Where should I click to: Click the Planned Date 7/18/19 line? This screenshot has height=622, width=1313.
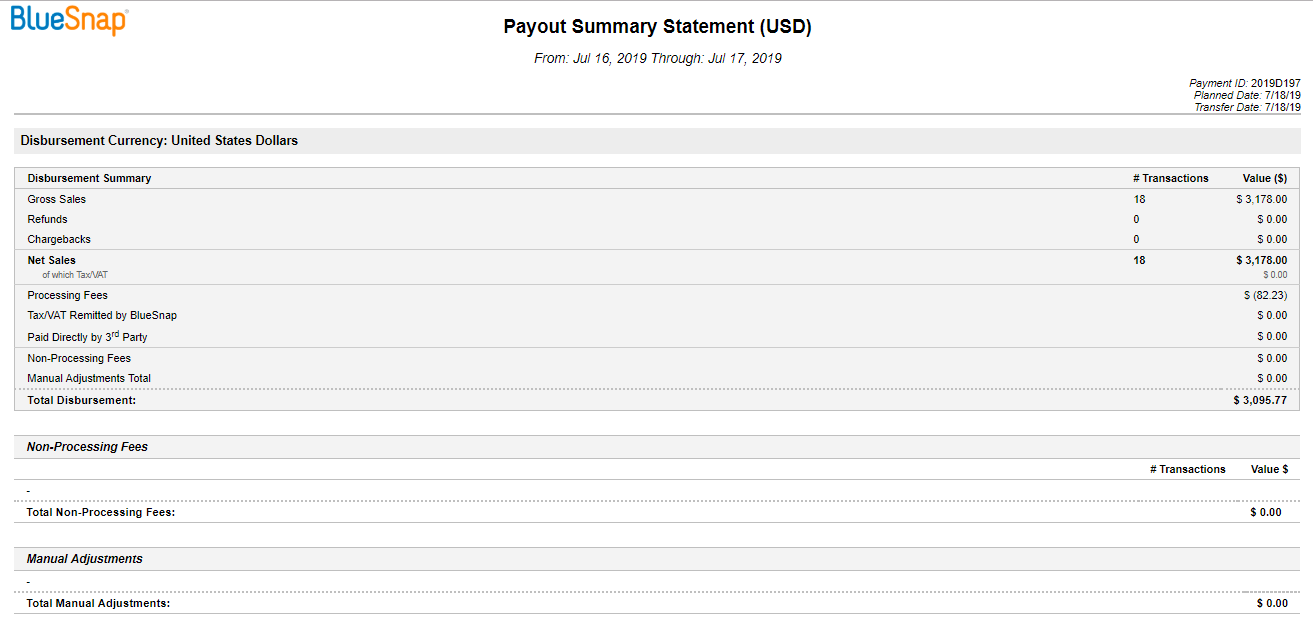click(1247, 95)
